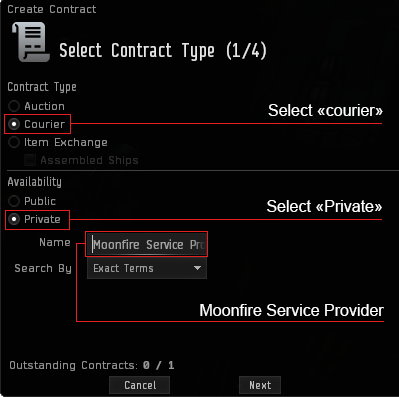Click the Search By label

coord(43,268)
